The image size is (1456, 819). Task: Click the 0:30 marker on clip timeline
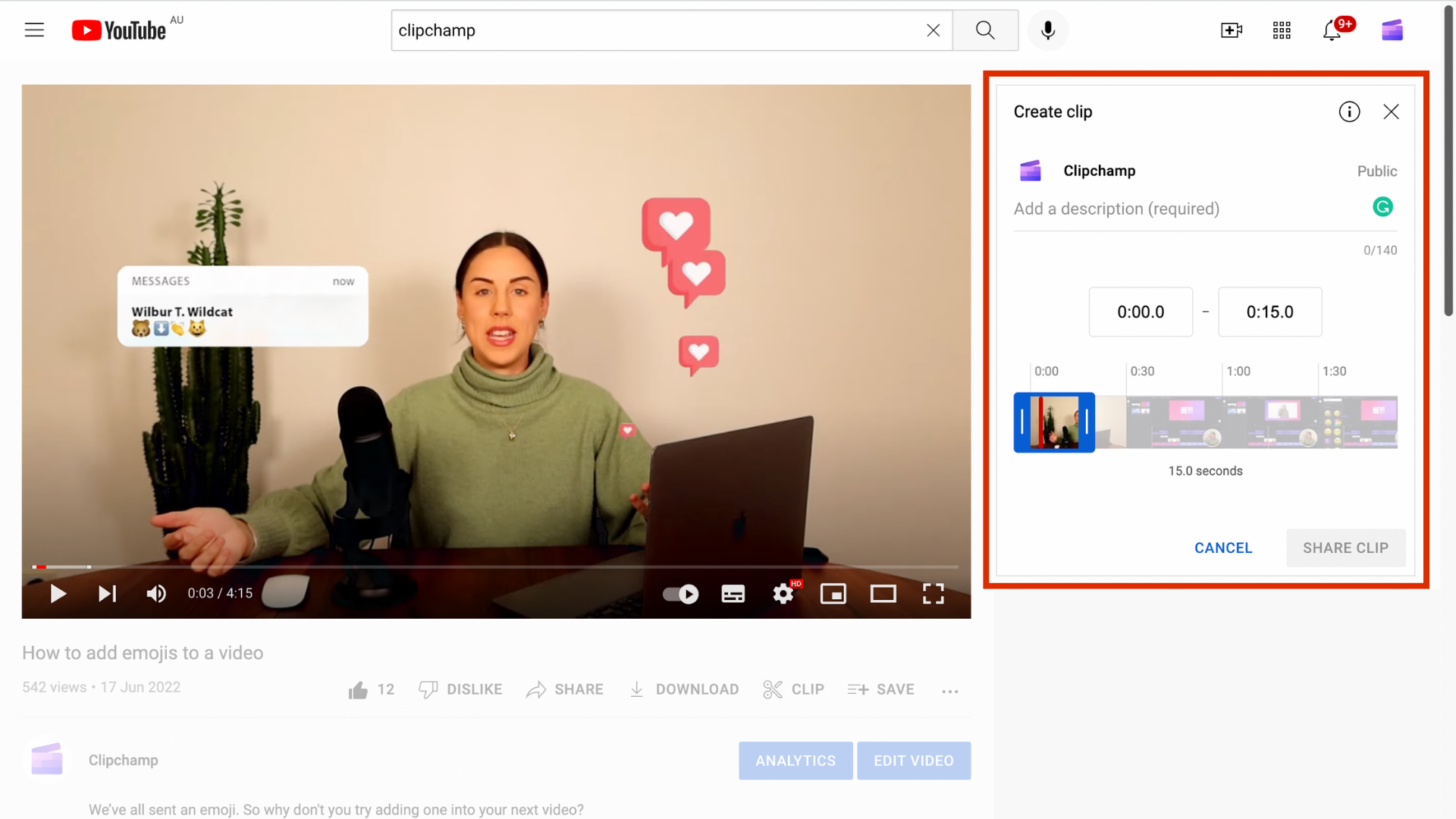[x=1142, y=372]
